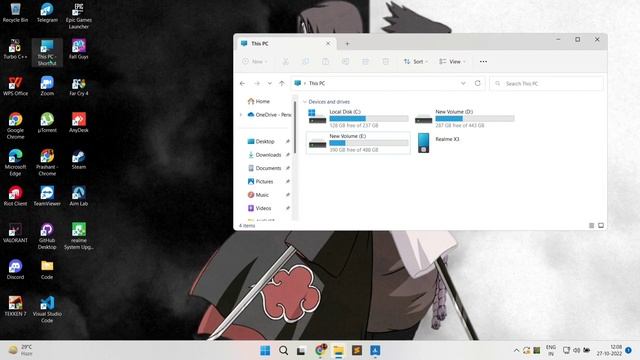The height and width of the screenshot is (360, 640).
Task: Click New Volume (E:) usage bar
Action: click(x=369, y=143)
